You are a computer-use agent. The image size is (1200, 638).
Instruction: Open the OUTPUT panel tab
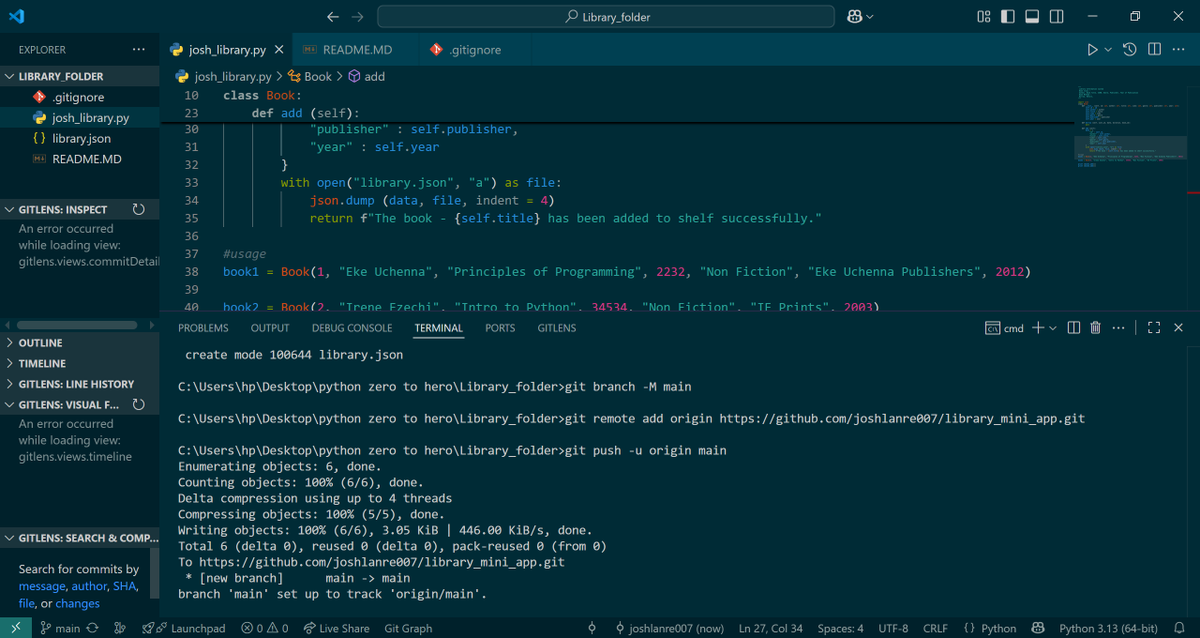tap(270, 328)
